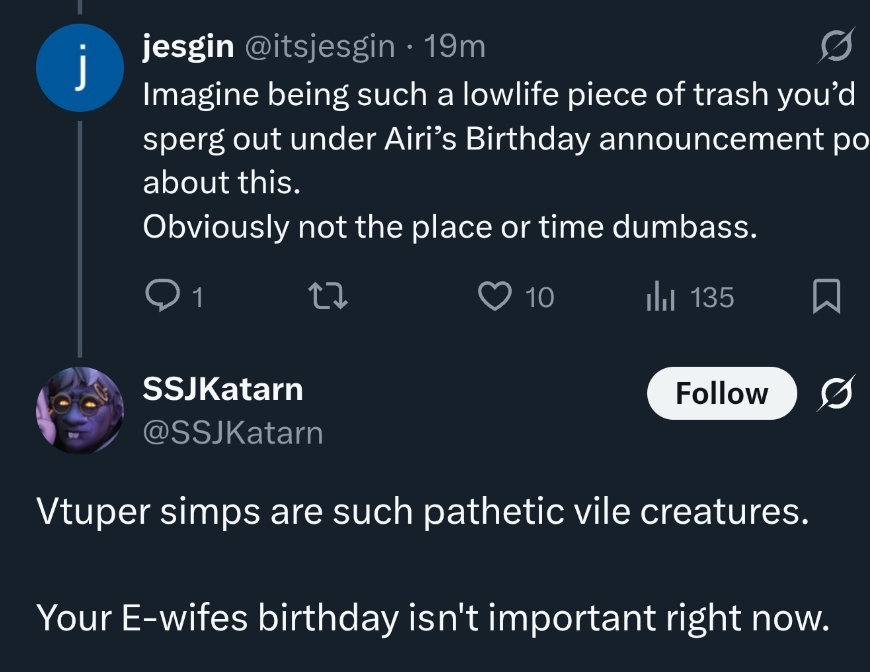Follow SSJKatarn
Image resolution: width=870 pixels, height=672 pixels.
tap(721, 394)
